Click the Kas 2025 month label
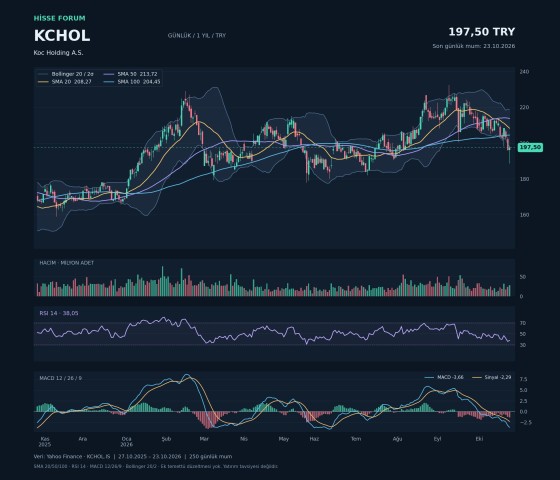560x480 pixels. [45, 442]
